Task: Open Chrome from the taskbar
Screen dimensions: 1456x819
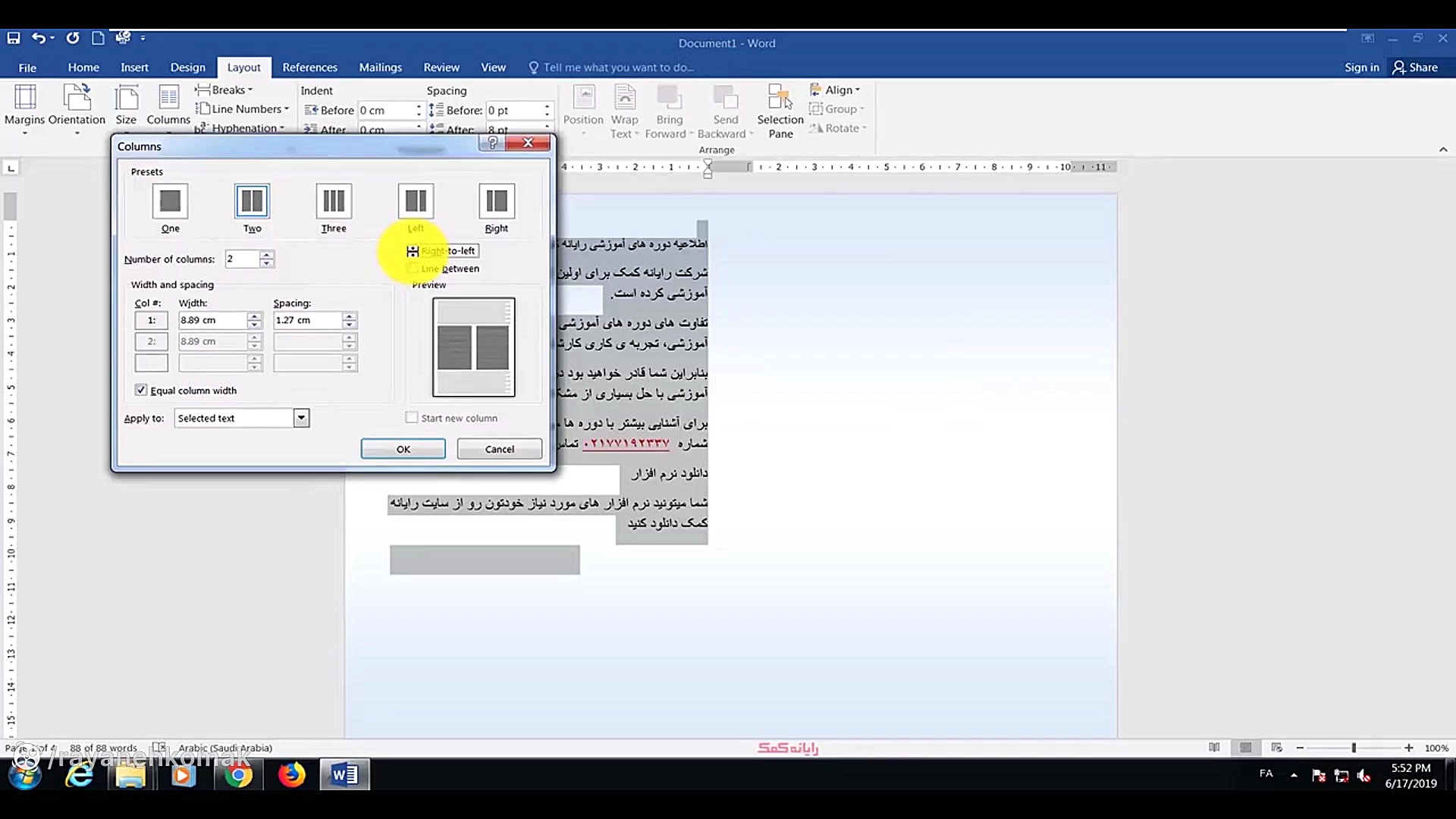Action: click(x=238, y=776)
